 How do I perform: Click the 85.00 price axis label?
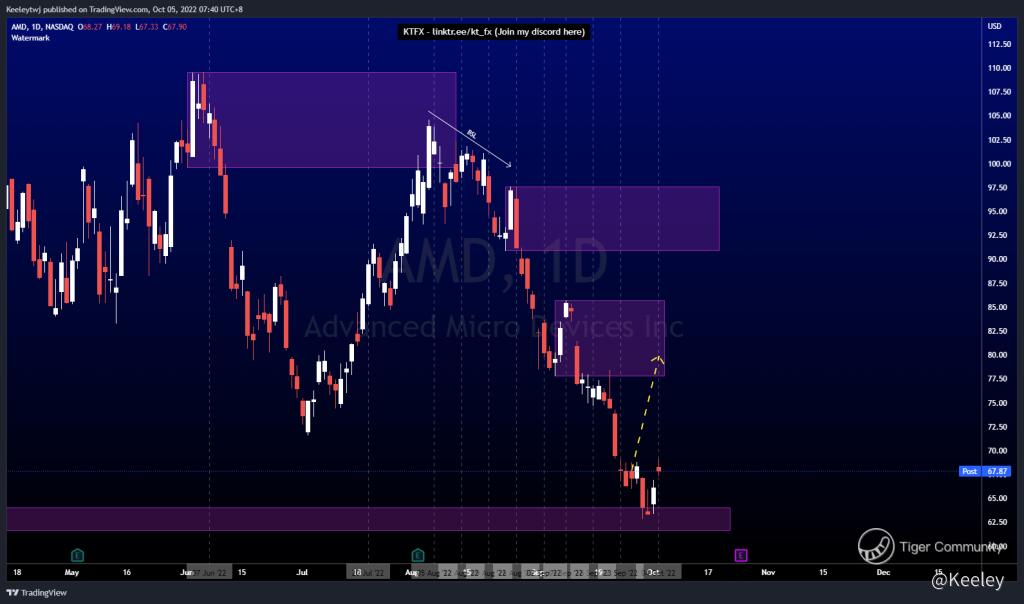click(997, 307)
